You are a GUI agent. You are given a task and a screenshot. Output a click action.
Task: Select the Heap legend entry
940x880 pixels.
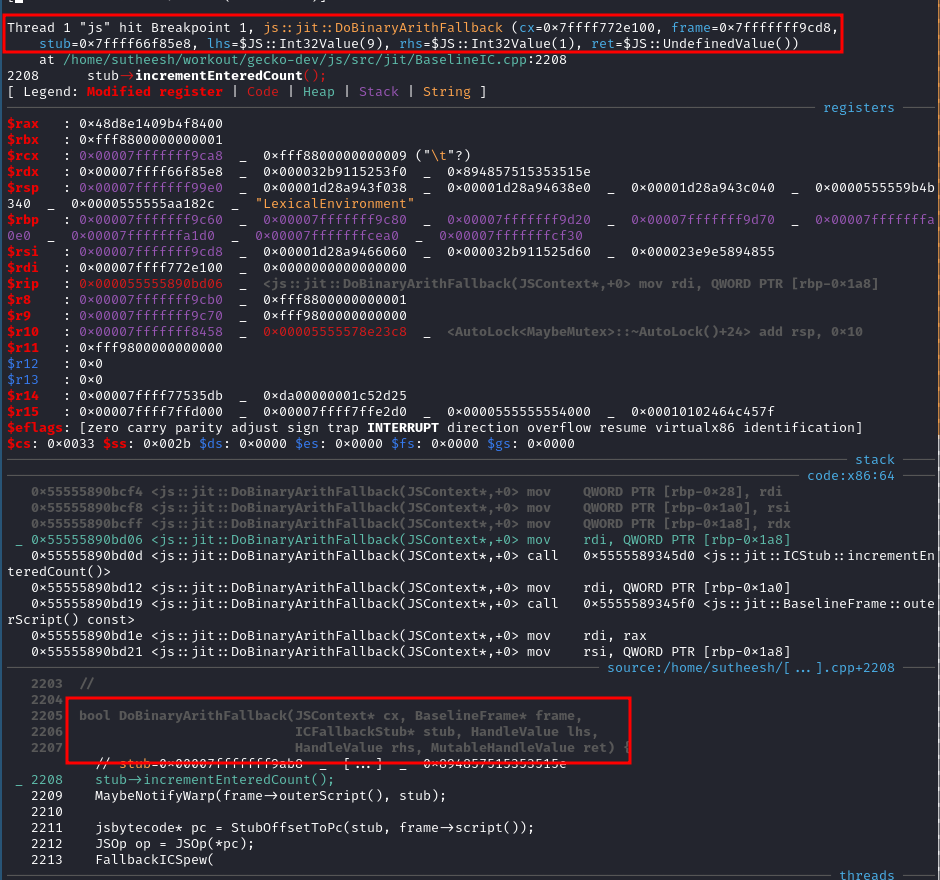(318, 91)
